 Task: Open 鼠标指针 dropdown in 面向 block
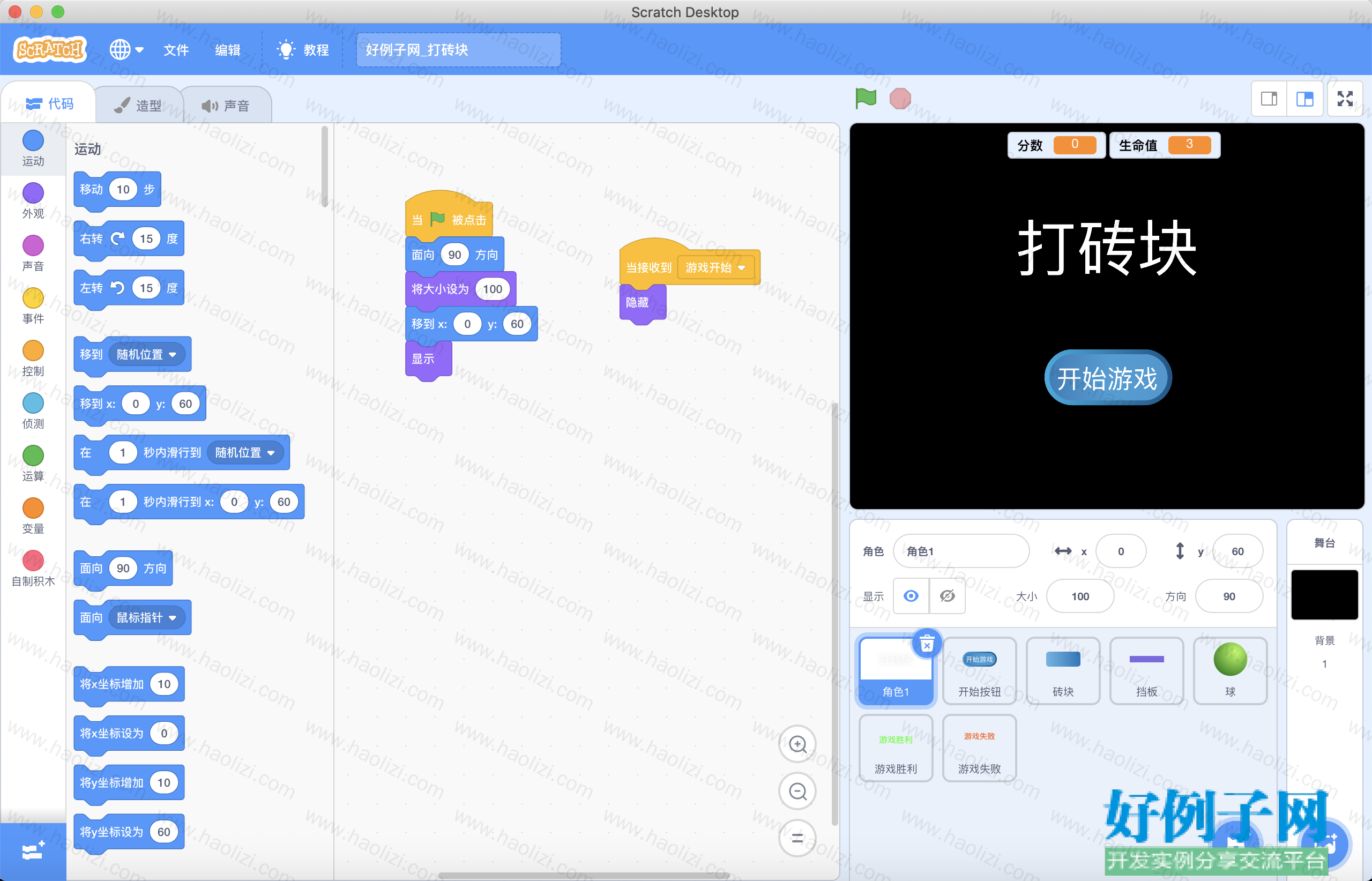pyautogui.click(x=146, y=618)
